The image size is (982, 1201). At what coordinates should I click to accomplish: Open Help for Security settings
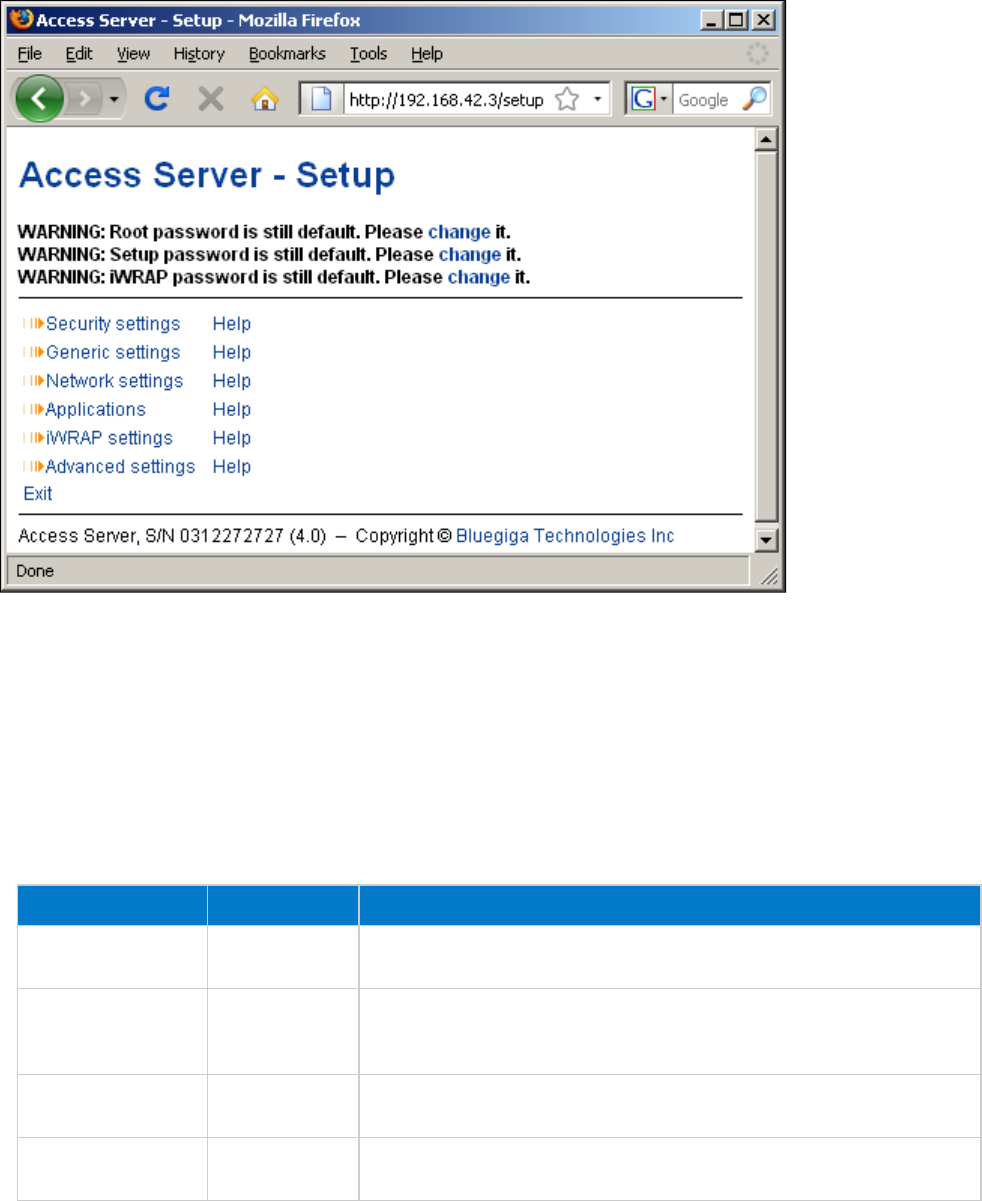(232, 324)
